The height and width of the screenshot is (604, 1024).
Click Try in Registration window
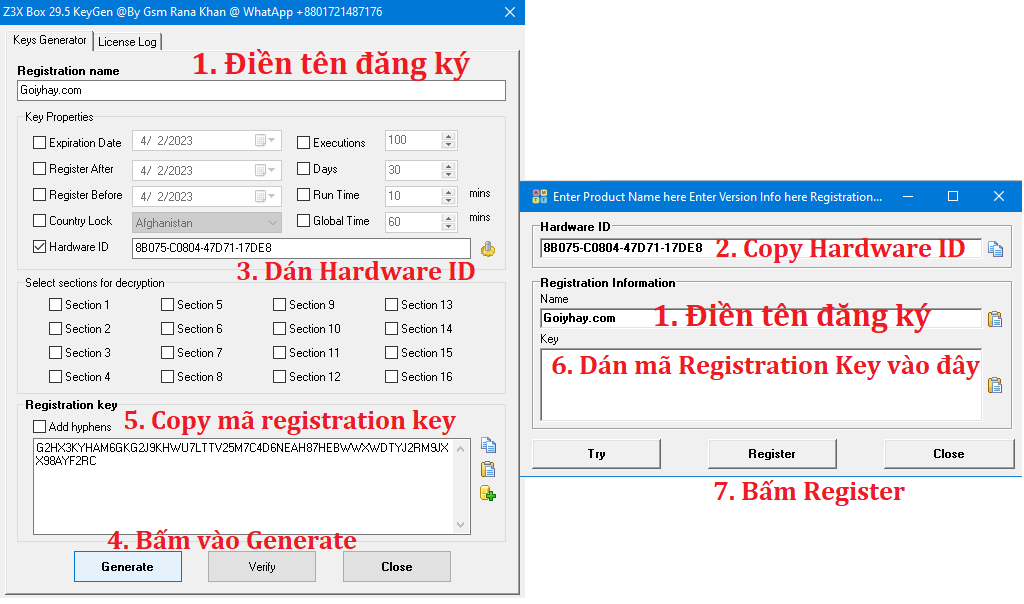tap(596, 454)
